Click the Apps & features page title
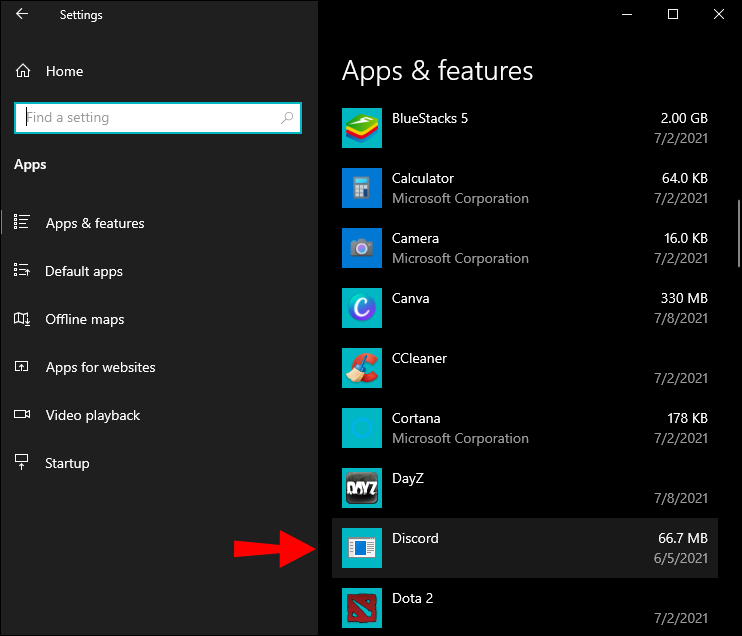The image size is (742, 636). pyautogui.click(x=437, y=71)
